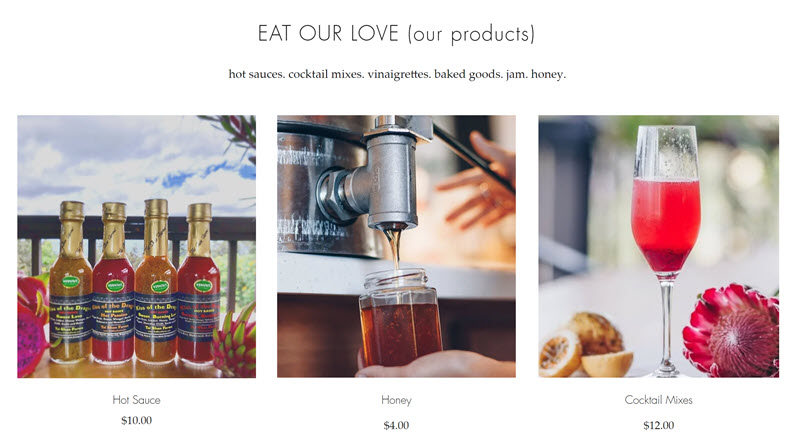Select the $12.00 price under Cocktail Mixes
This screenshot has width=800, height=447.
click(x=659, y=426)
